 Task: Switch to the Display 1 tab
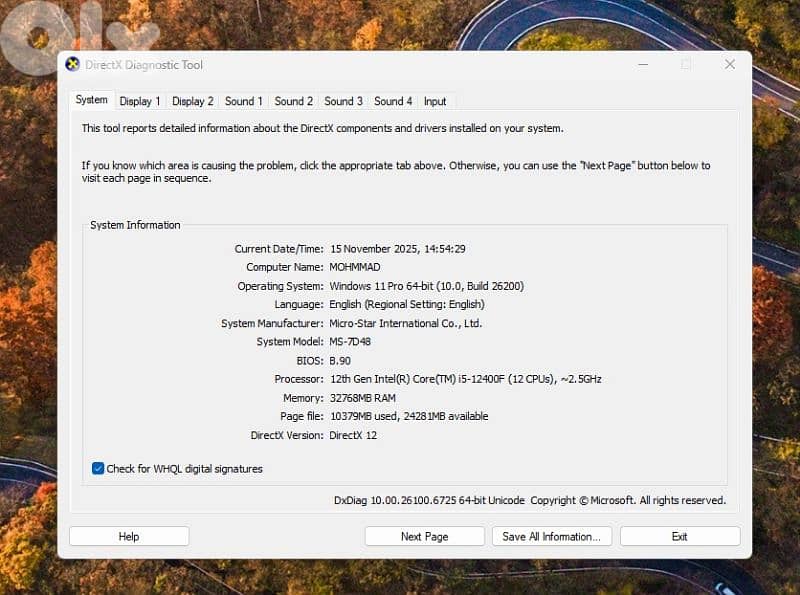(x=140, y=101)
